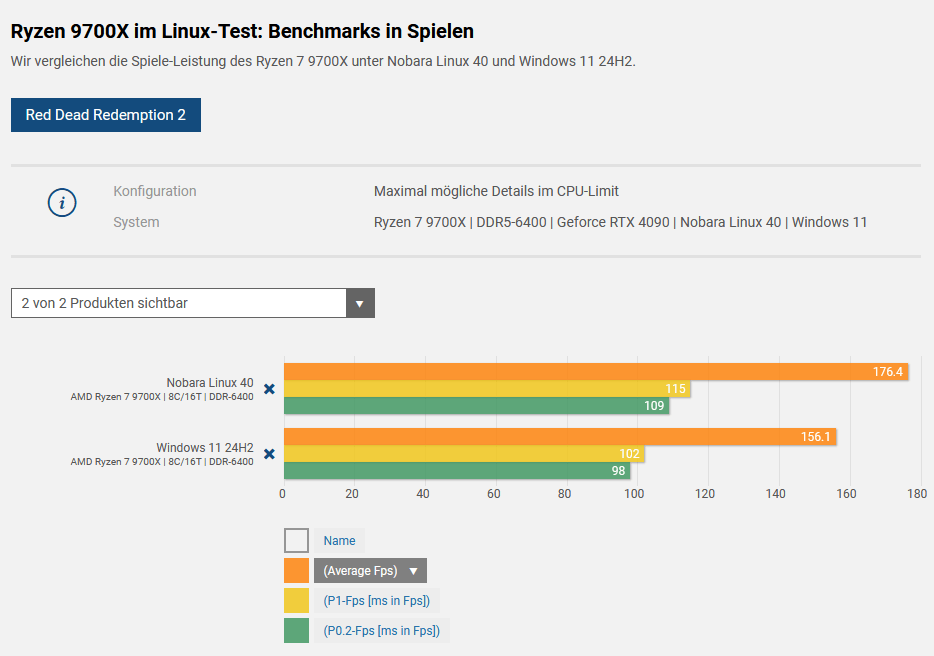934x656 pixels.
Task: Click the orange Average Fps color swatch
Action: point(296,571)
